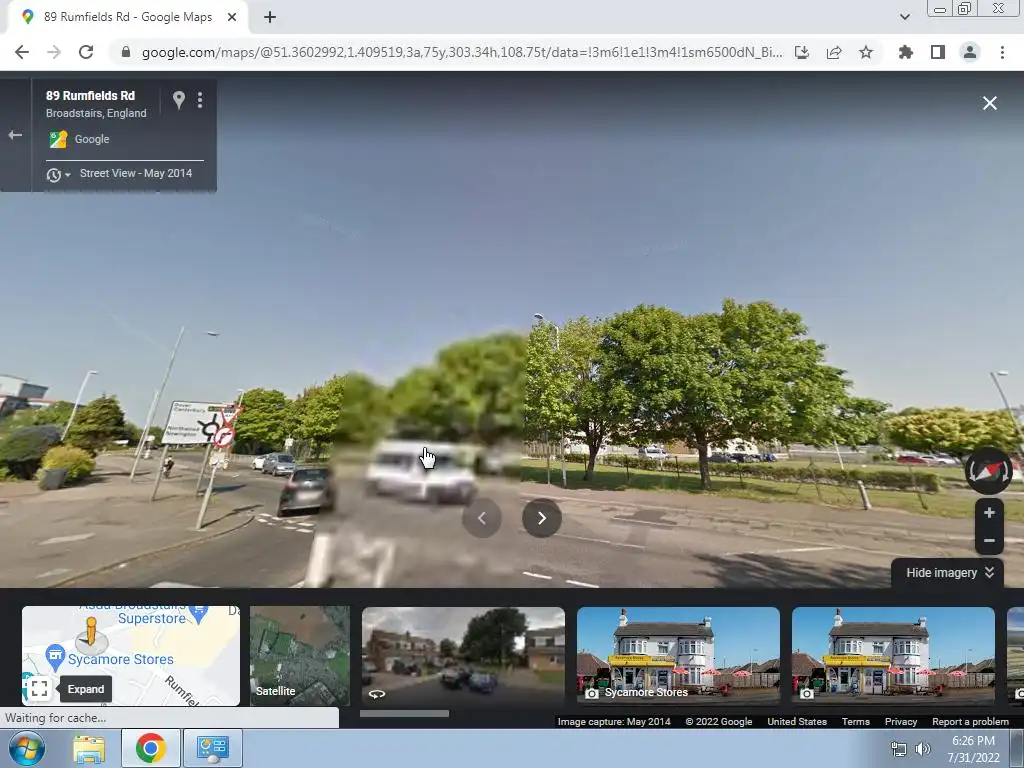Click the Chrome taskbar icon

point(151,748)
